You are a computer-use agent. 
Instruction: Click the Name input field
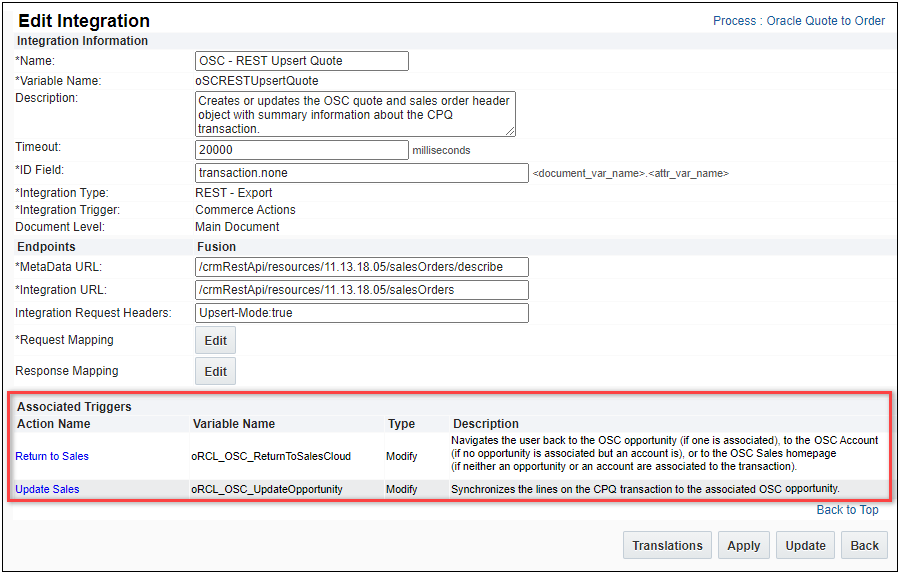(x=302, y=61)
